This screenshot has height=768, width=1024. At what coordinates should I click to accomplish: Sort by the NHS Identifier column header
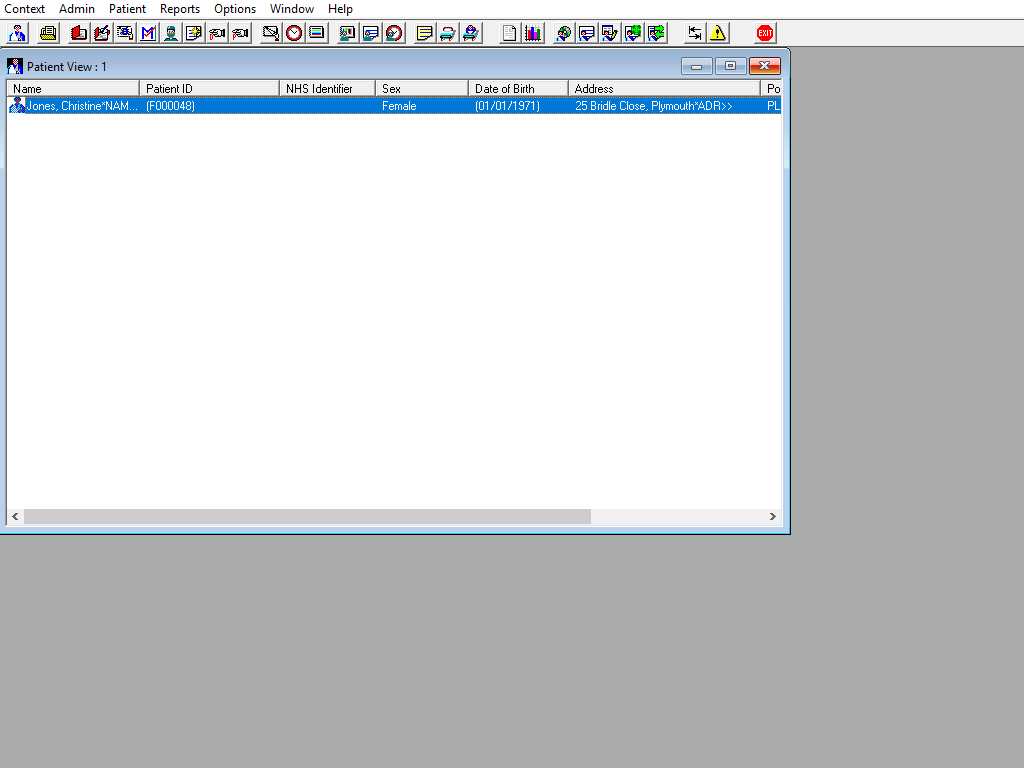coord(328,89)
